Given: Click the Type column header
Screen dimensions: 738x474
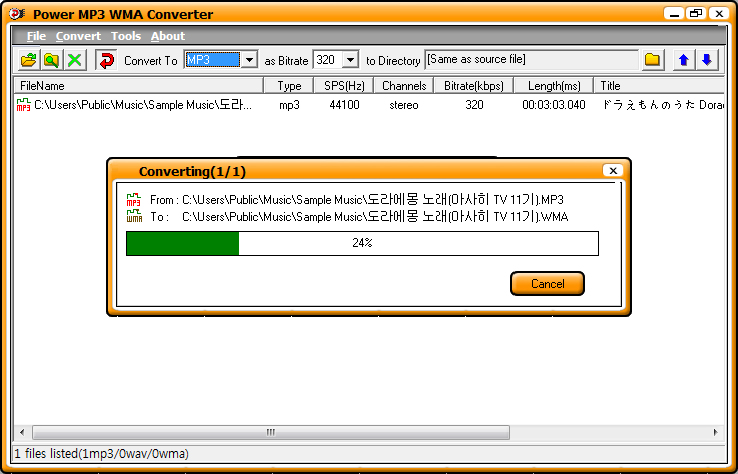Looking at the screenshot, I should click(289, 86).
